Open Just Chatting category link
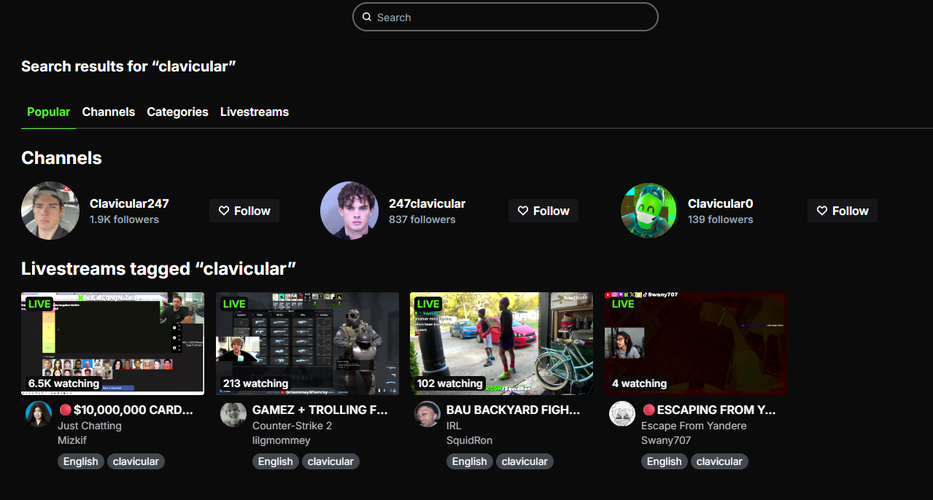 [x=90, y=426]
